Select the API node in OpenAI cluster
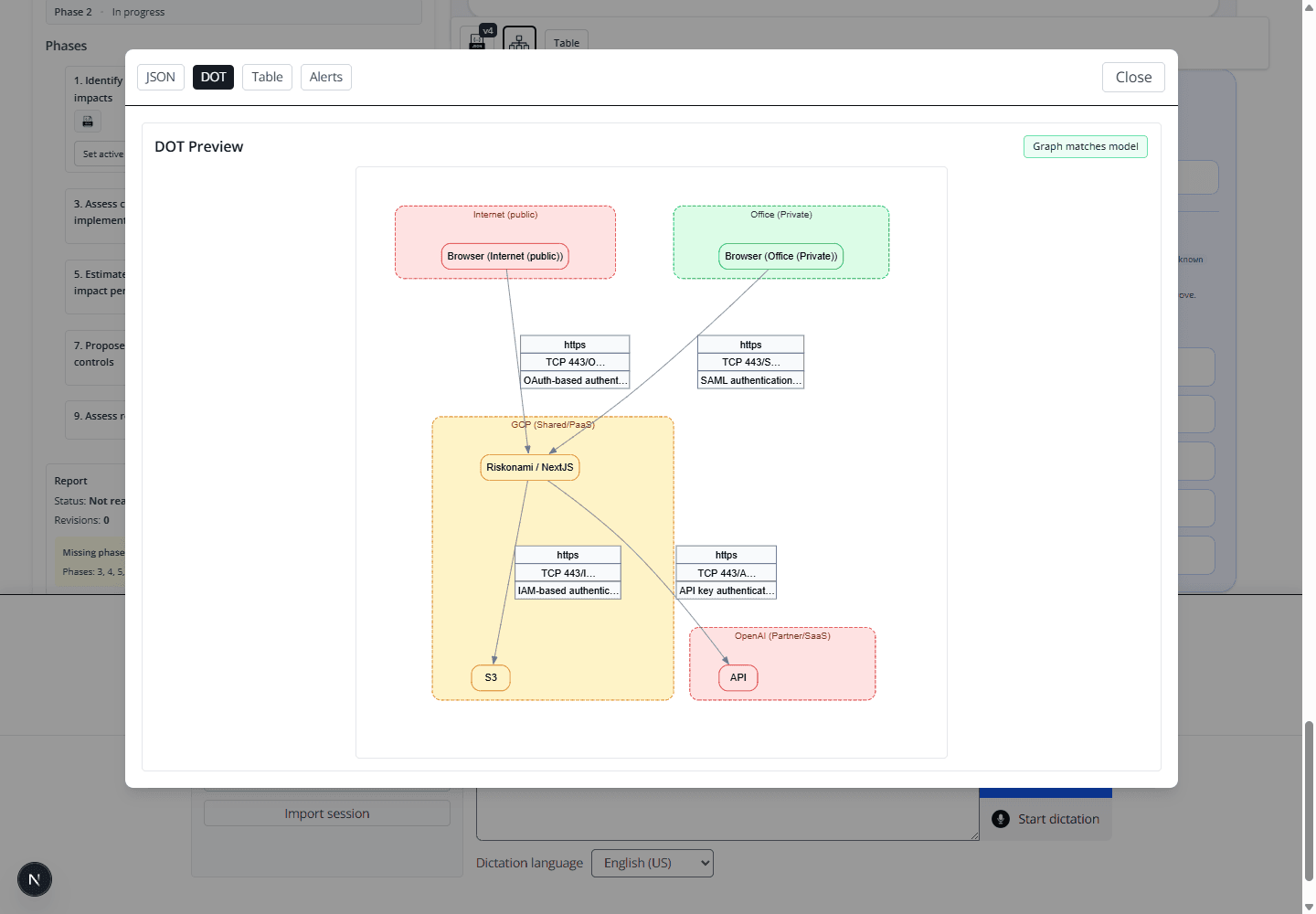The image size is (1316, 914). [738, 677]
